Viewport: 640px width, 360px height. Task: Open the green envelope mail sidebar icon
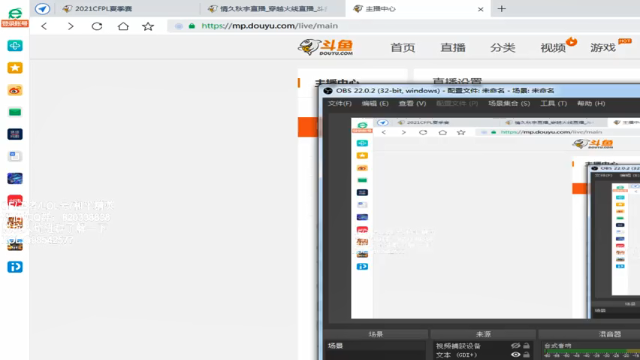click(15, 112)
